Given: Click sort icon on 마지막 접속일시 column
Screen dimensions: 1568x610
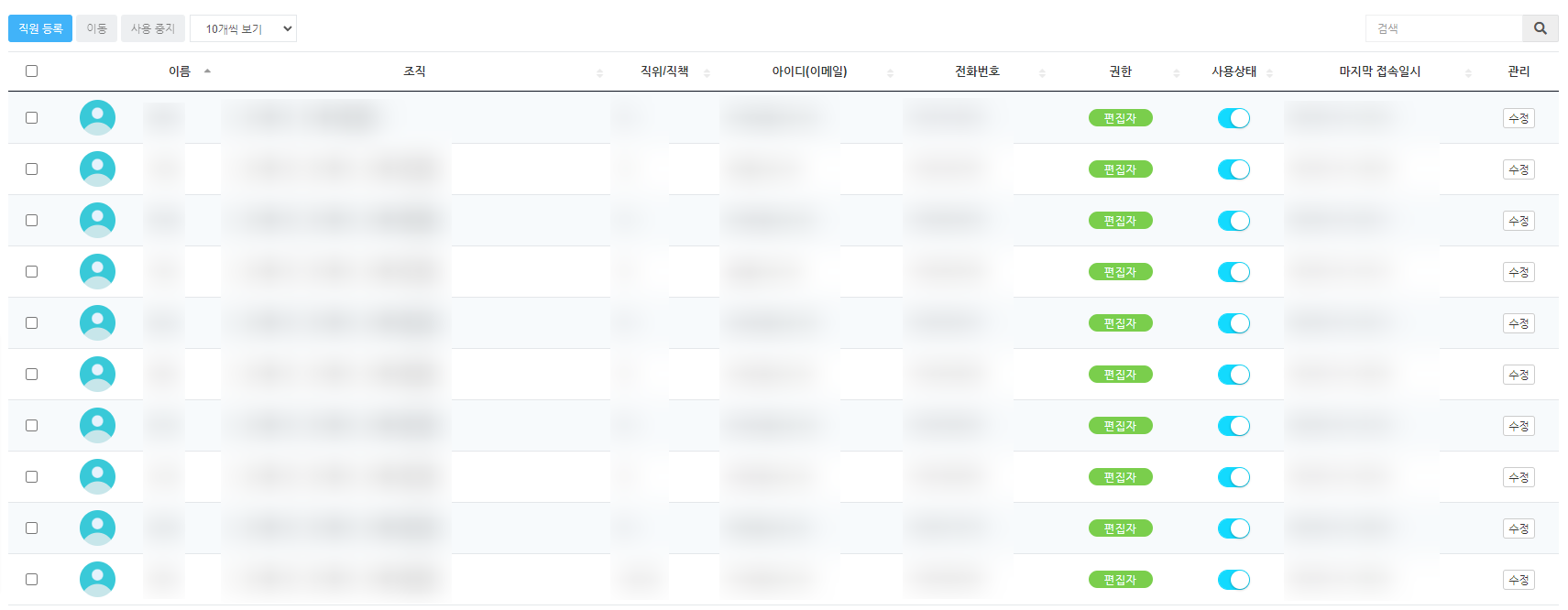Looking at the screenshot, I should 1468,72.
